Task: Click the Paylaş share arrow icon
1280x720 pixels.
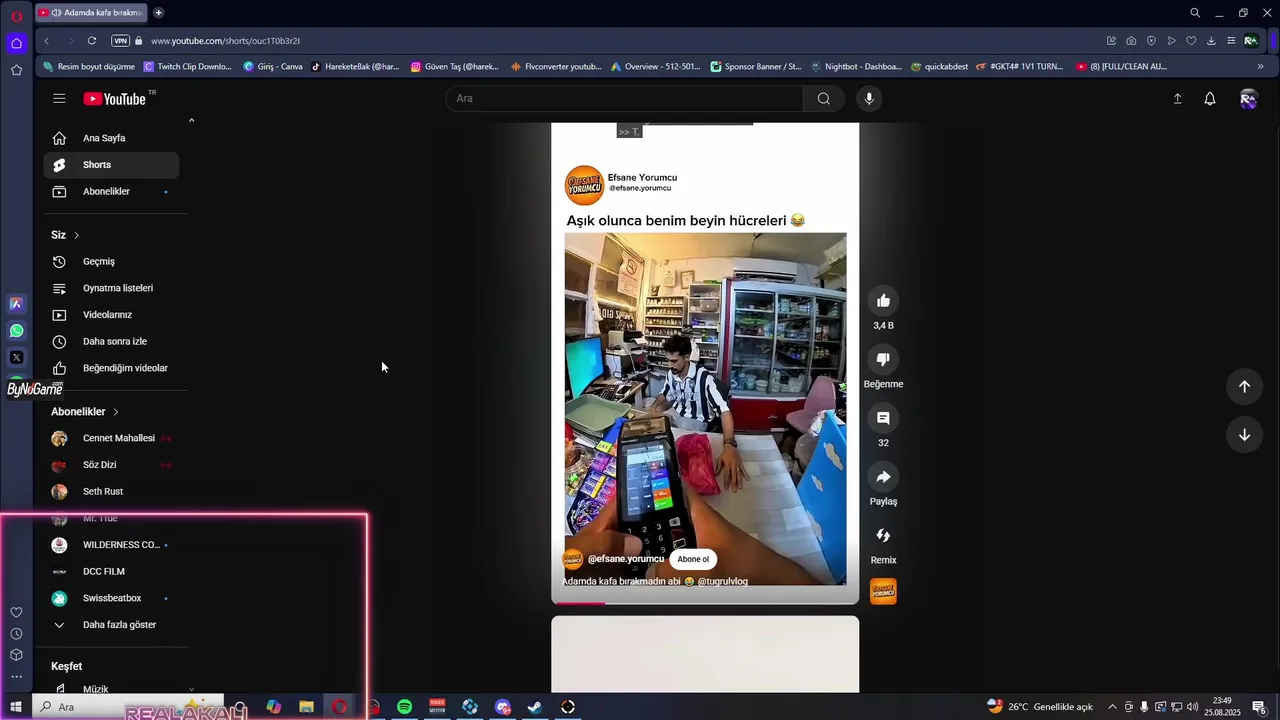Action: tap(883, 477)
